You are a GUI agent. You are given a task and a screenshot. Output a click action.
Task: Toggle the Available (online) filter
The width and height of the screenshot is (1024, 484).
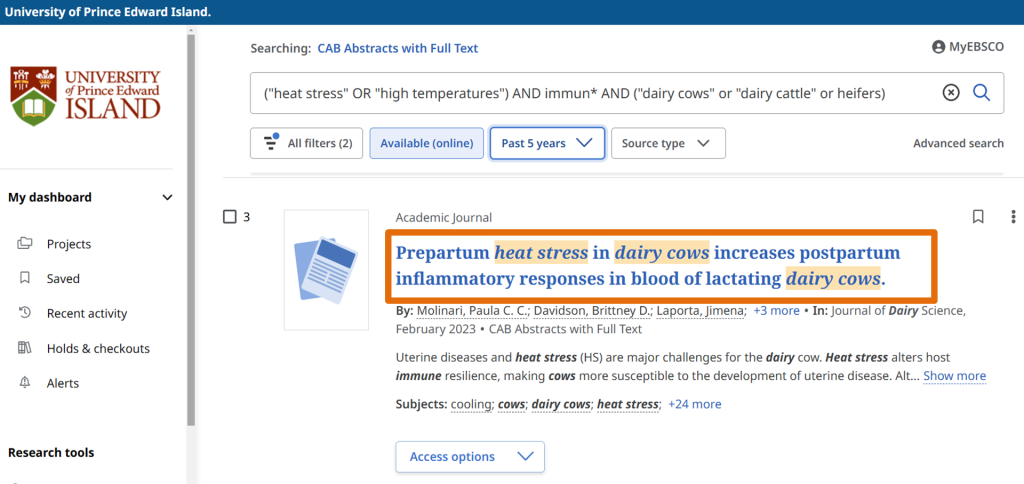coord(427,143)
